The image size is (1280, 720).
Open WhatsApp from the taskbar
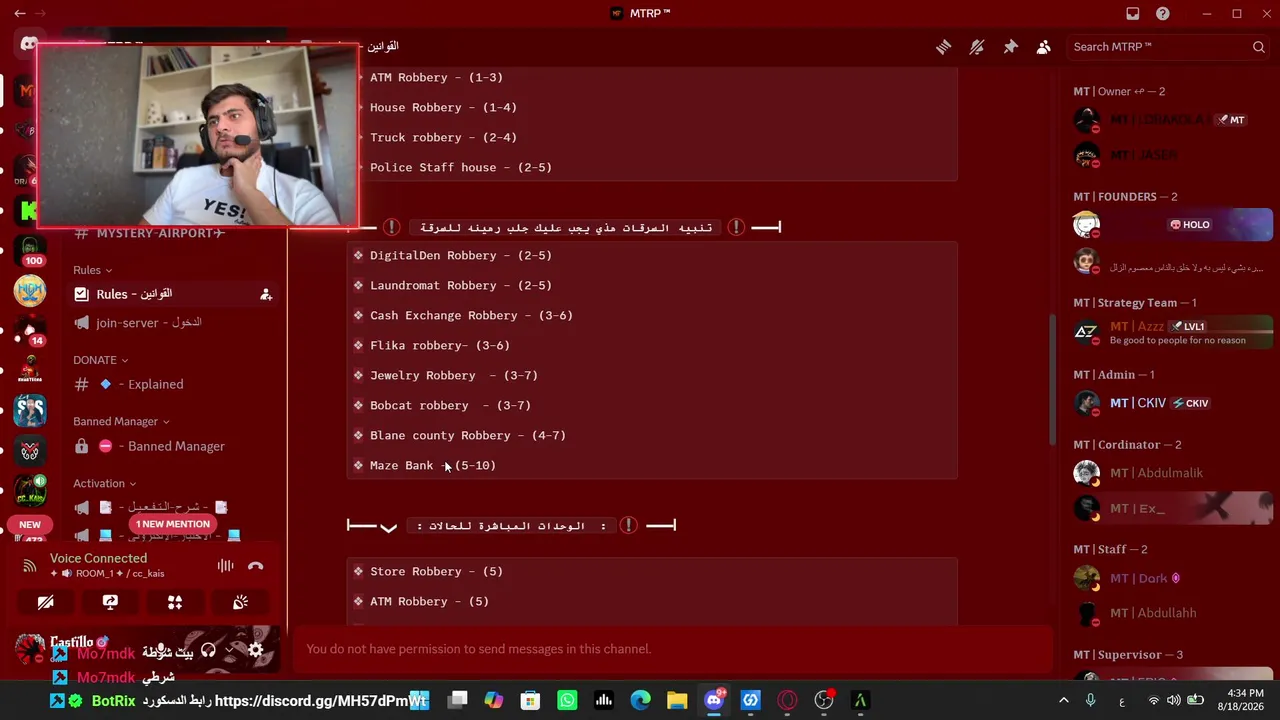point(567,700)
